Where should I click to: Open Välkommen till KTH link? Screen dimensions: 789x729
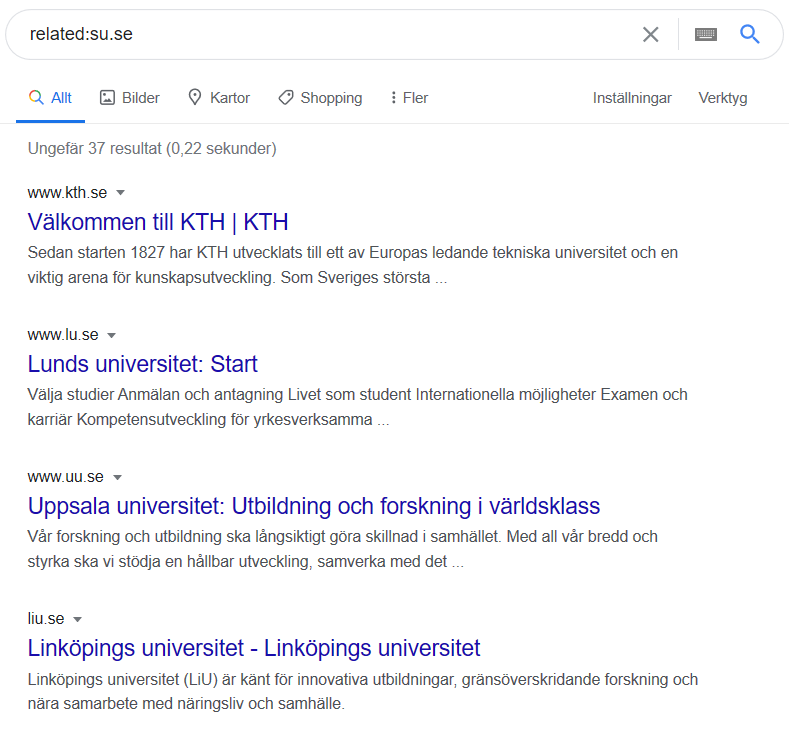(158, 222)
